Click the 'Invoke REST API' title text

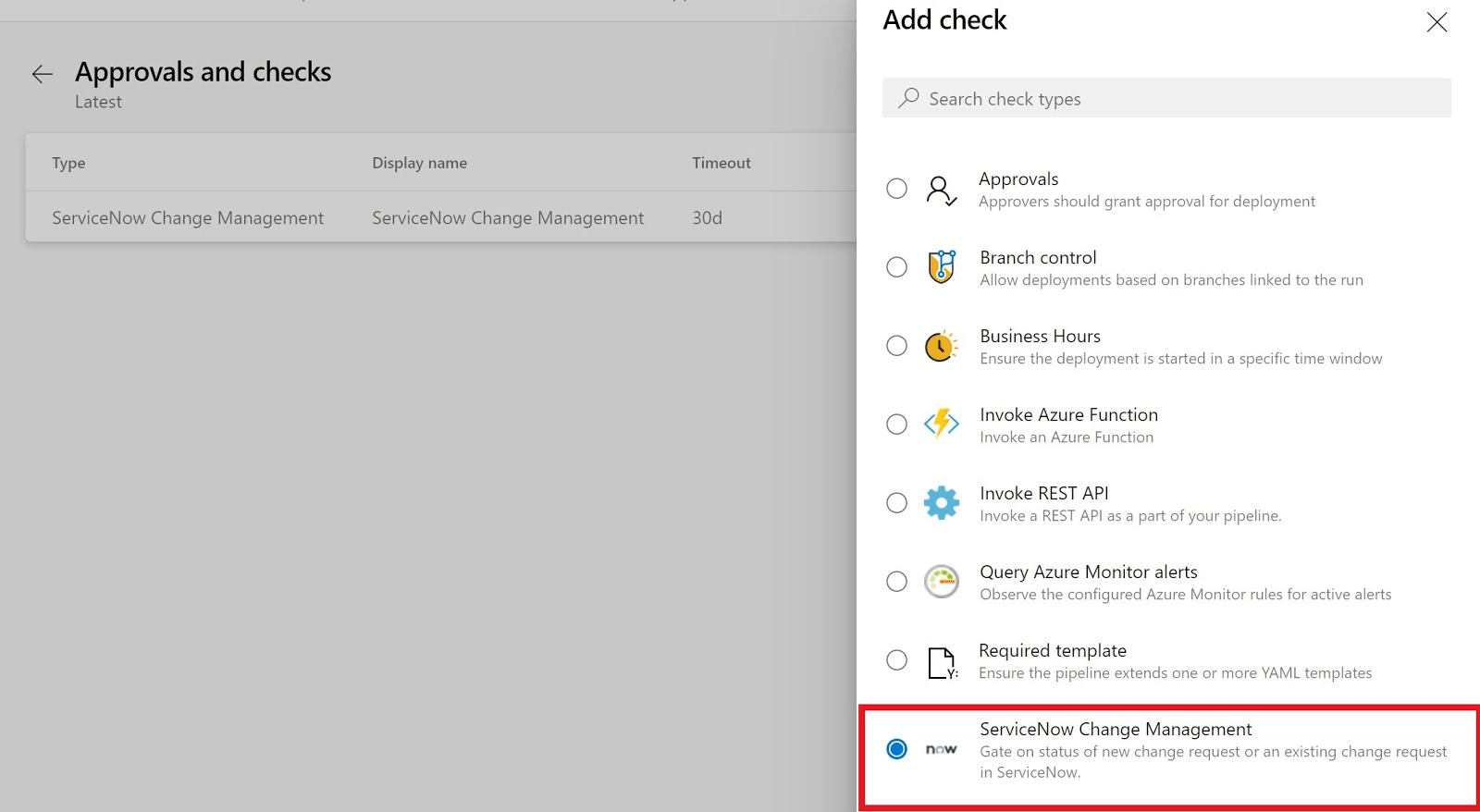click(x=1043, y=493)
